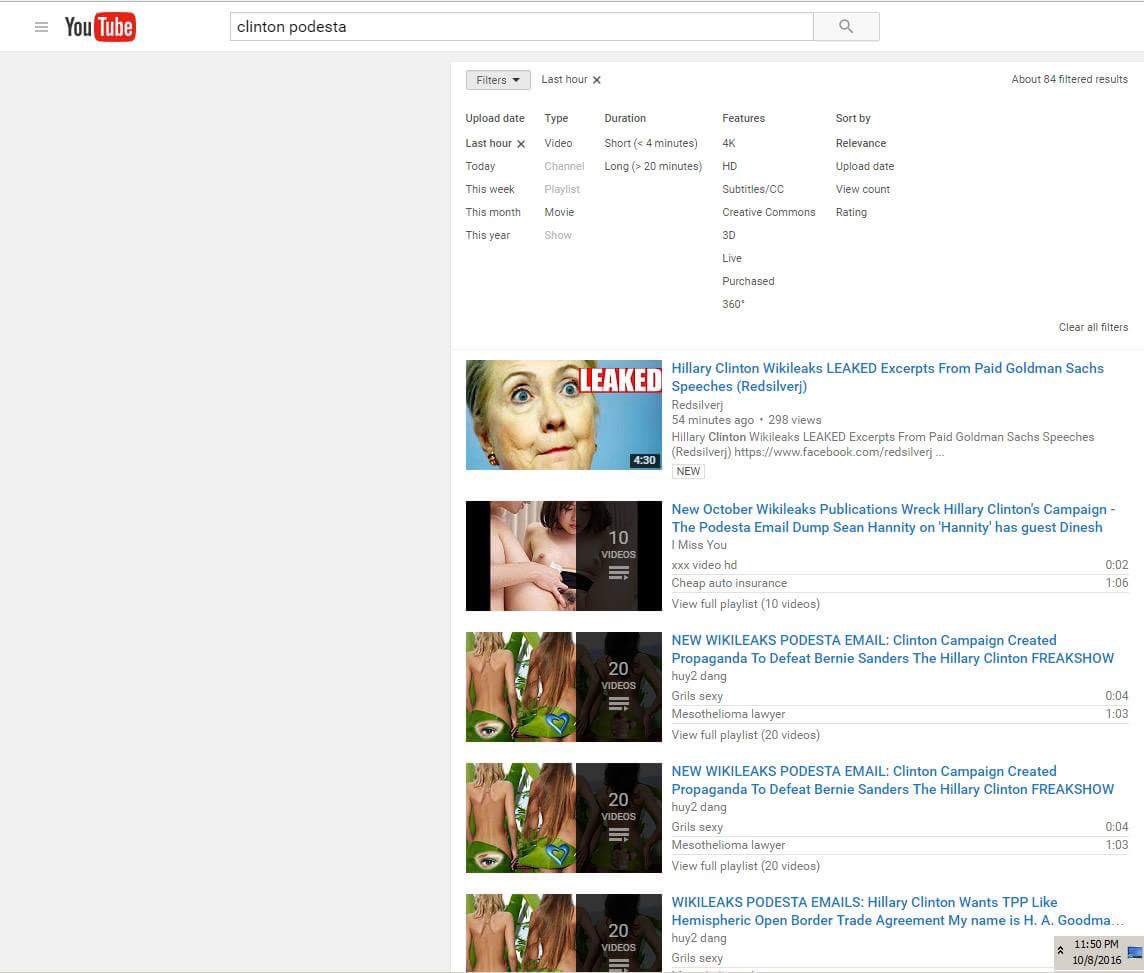Open Goldman Sachs Speeches video title

point(887,377)
